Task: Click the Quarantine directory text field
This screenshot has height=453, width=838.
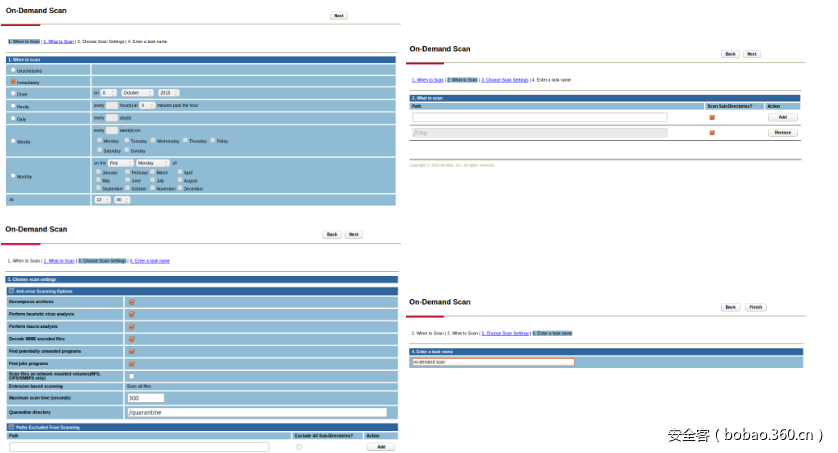Action: (256, 412)
